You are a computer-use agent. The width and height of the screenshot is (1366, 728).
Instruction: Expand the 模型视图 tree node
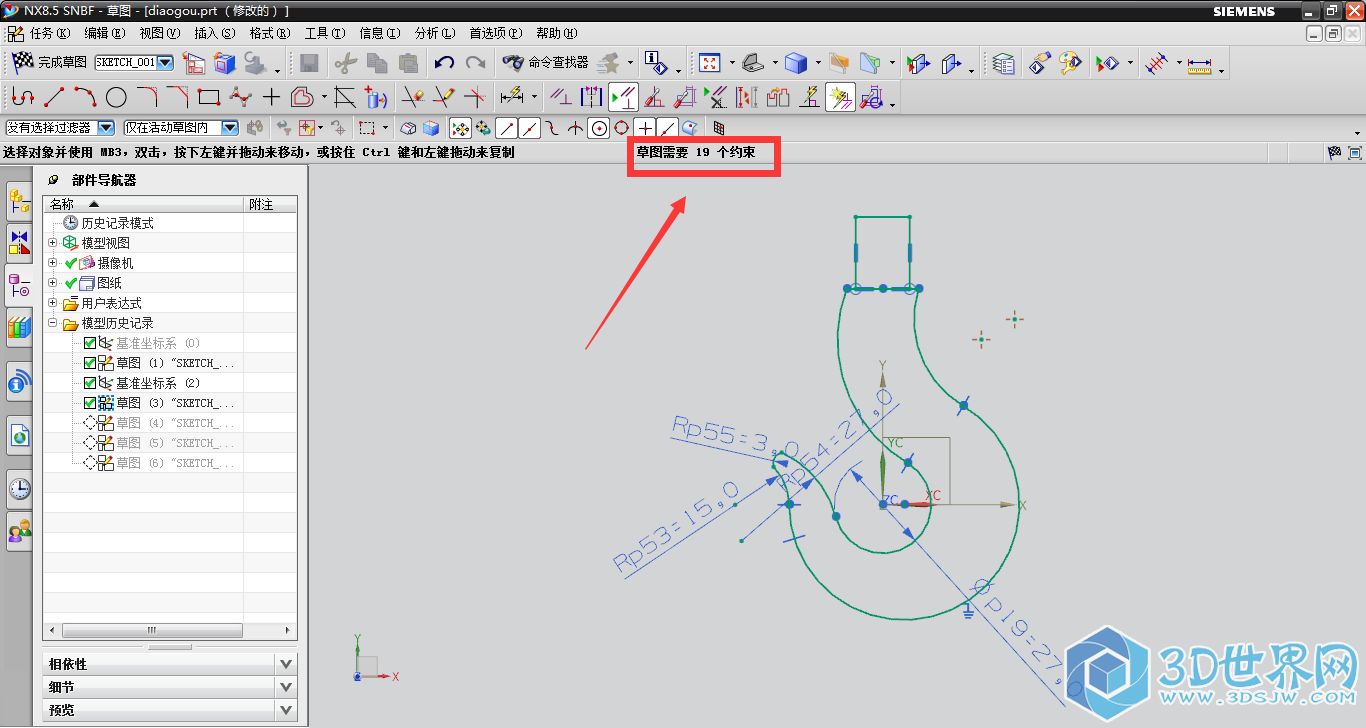pos(53,243)
